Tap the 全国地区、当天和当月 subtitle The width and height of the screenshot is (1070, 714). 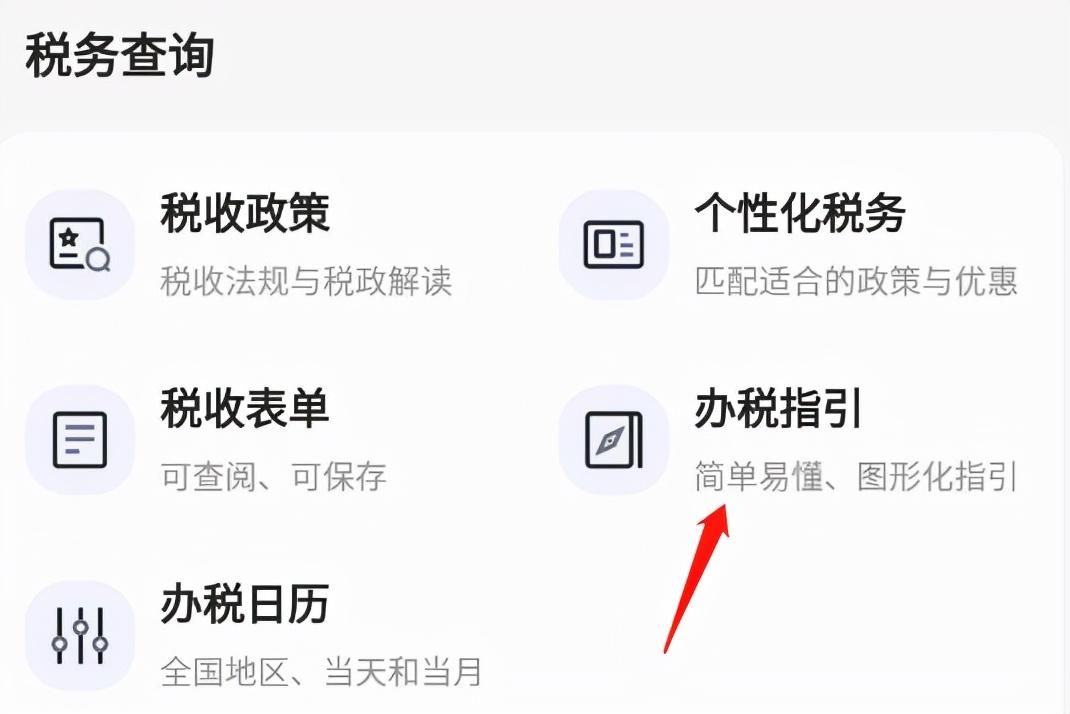coord(321,672)
